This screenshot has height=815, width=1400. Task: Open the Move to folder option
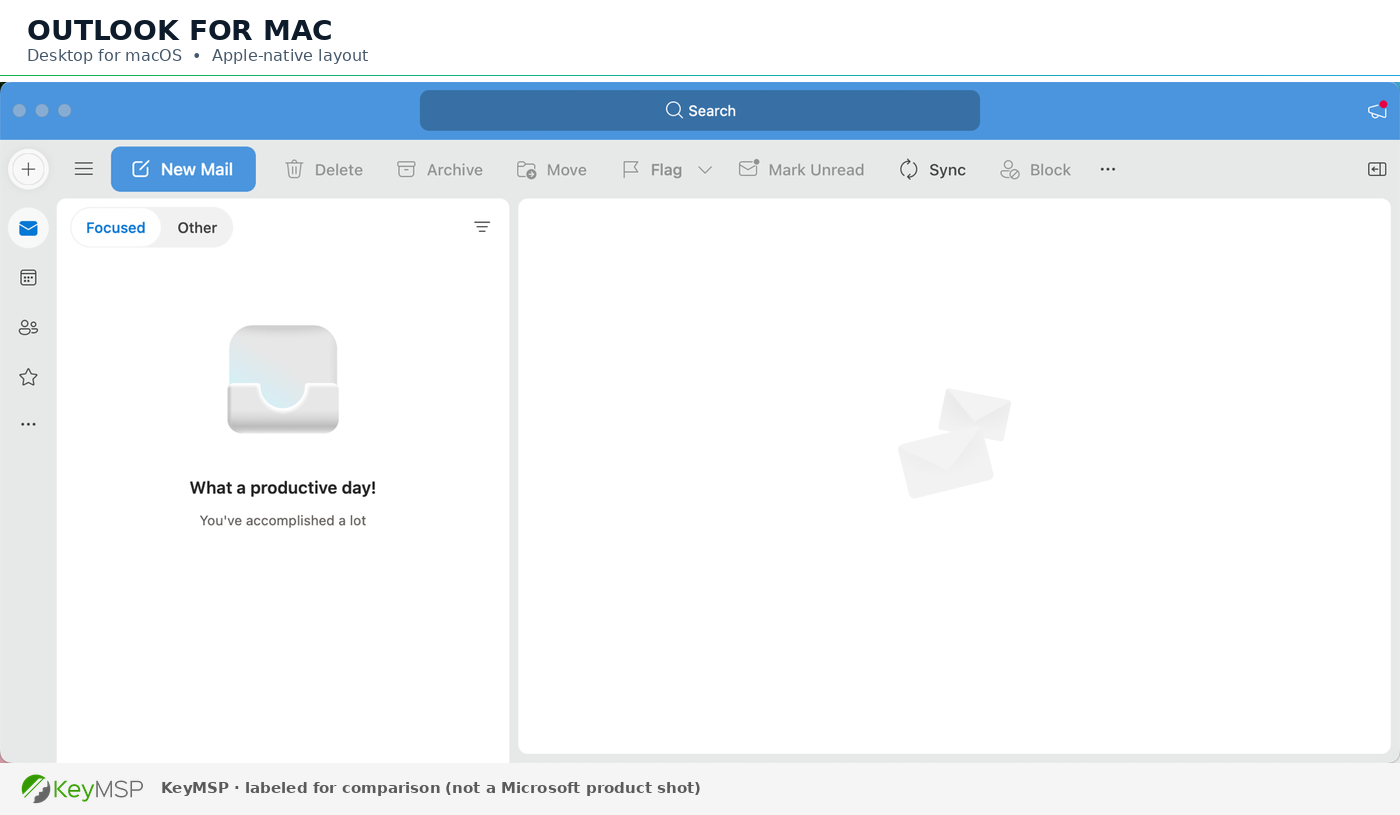click(552, 170)
